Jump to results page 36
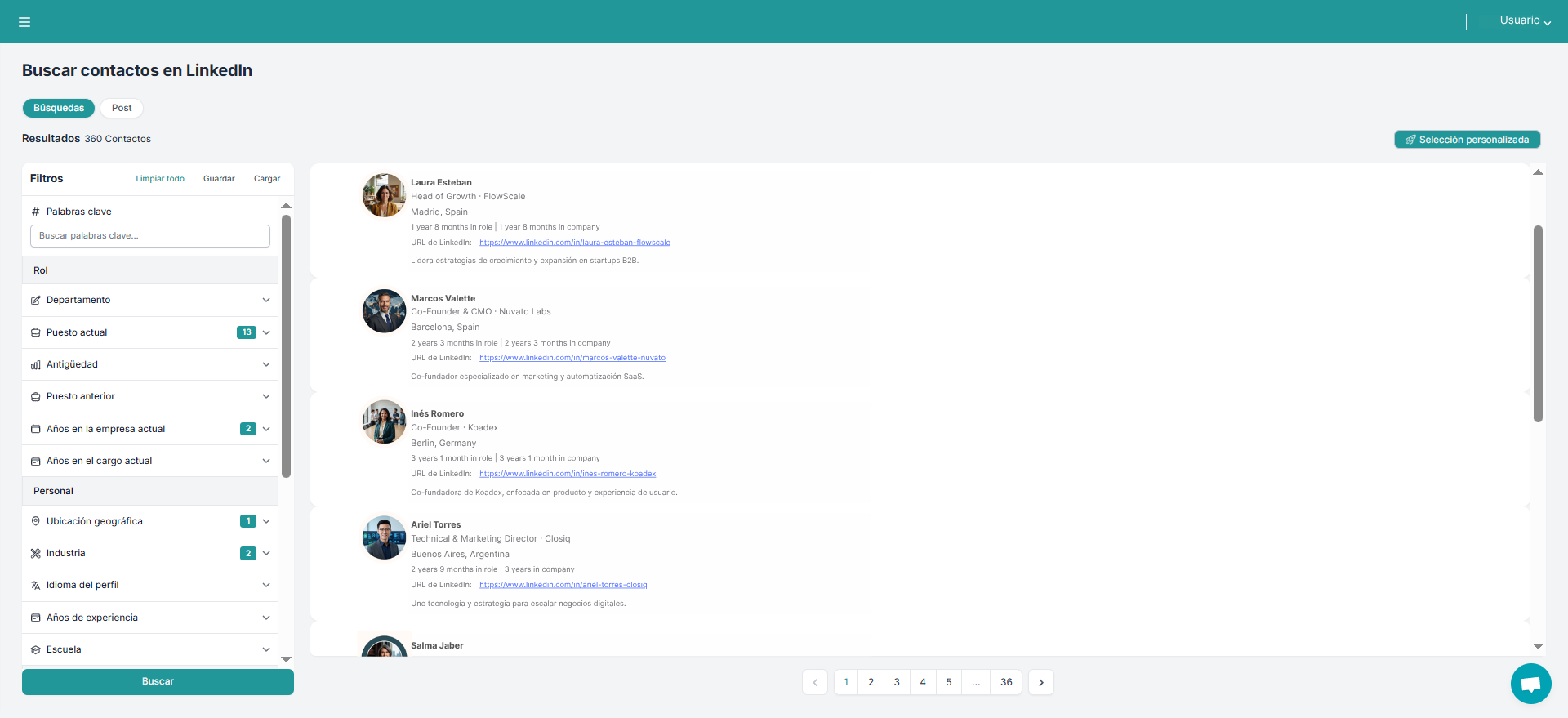This screenshot has width=1568, height=718. pyautogui.click(x=1006, y=682)
